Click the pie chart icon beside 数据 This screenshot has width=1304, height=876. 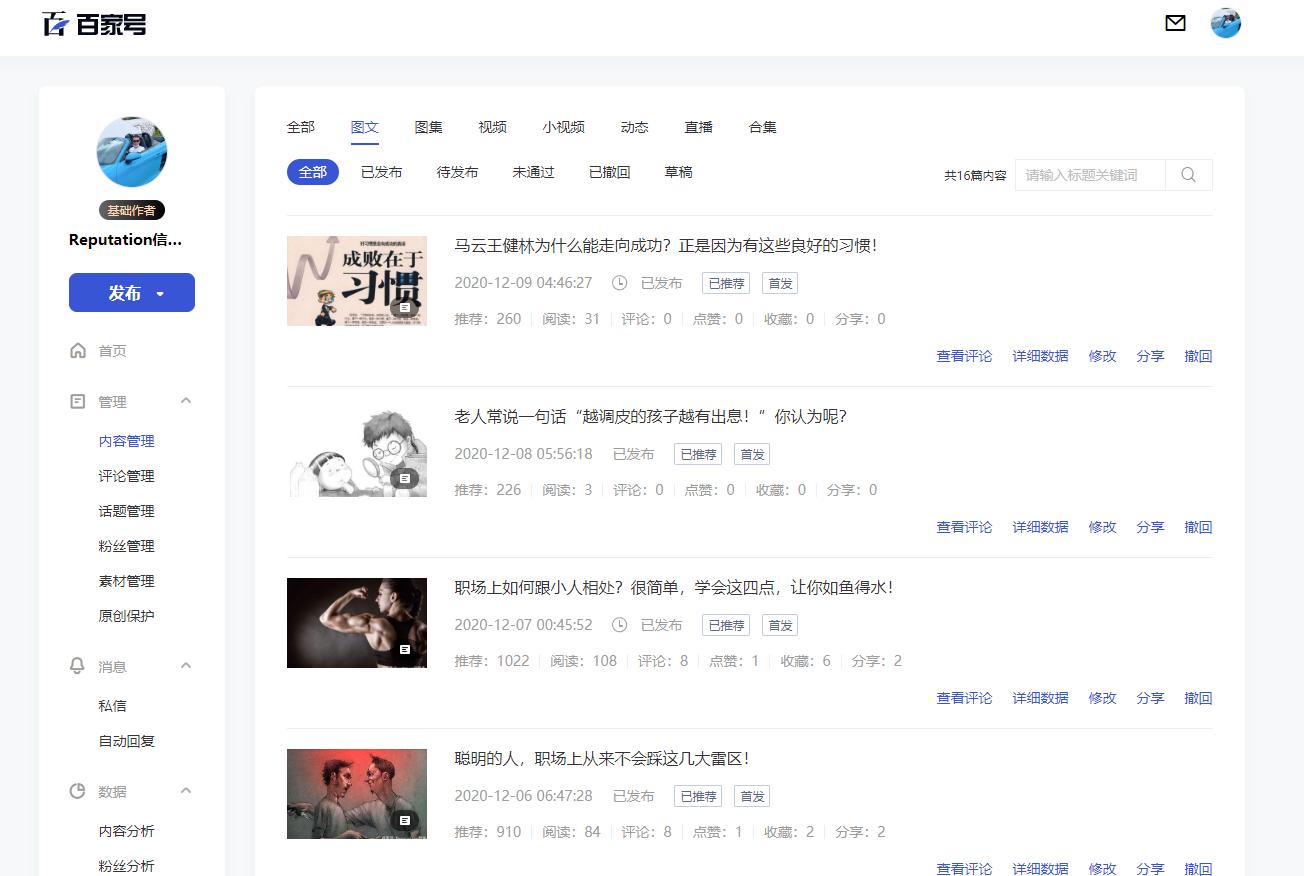coord(78,792)
